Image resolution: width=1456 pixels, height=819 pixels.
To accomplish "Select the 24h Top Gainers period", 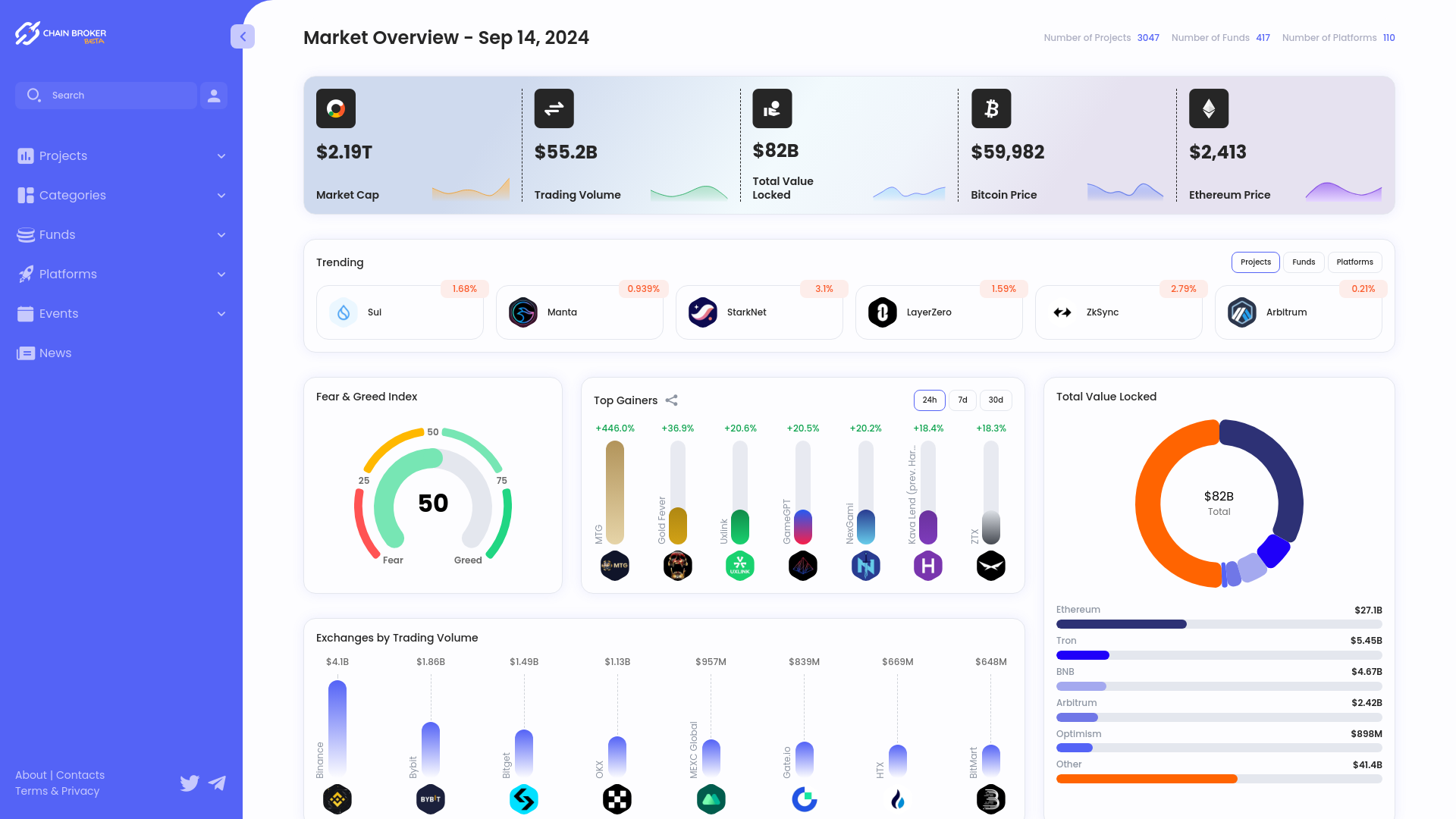I will (929, 400).
